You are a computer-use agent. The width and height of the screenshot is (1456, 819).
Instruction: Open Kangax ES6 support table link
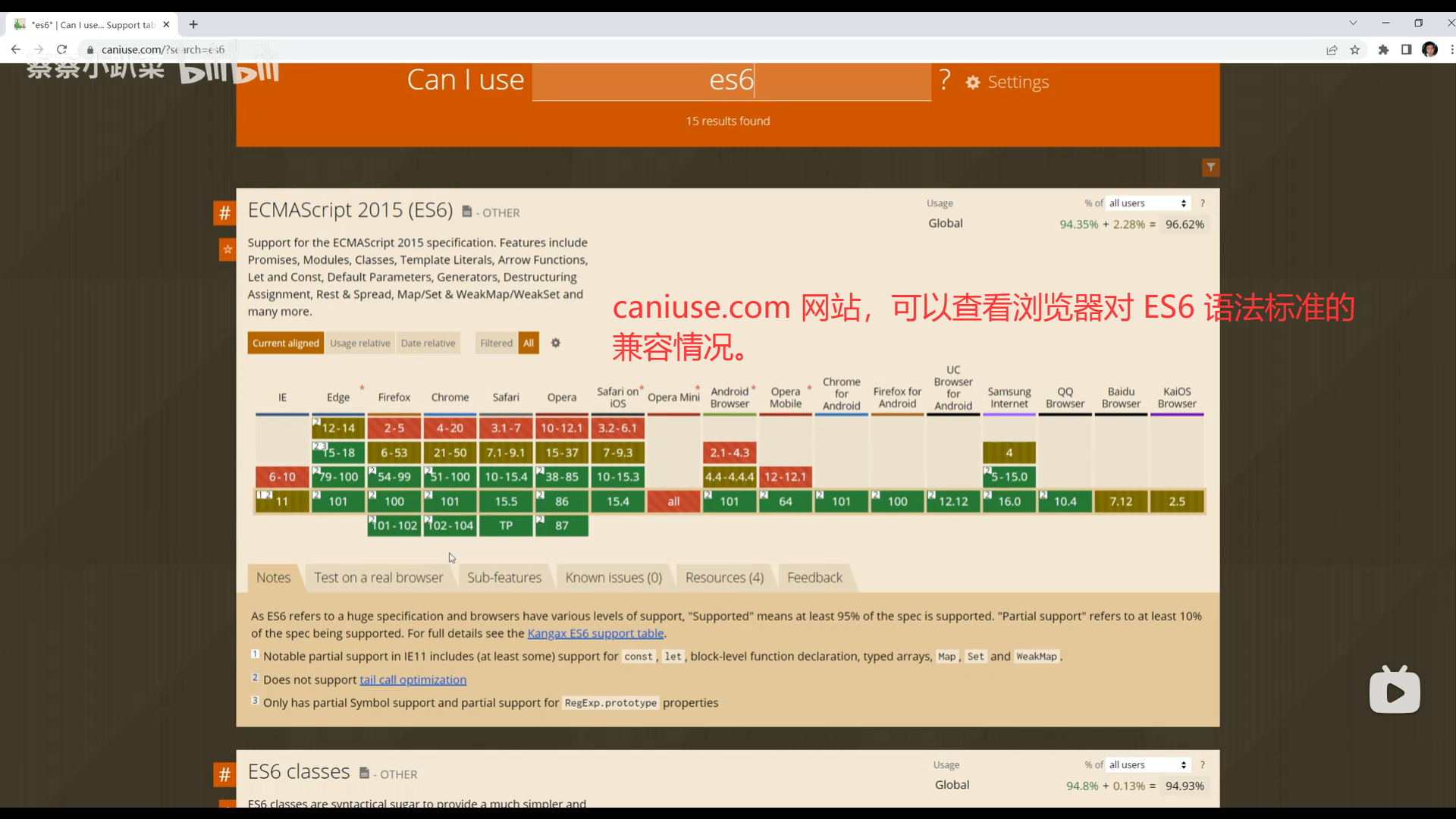595,633
